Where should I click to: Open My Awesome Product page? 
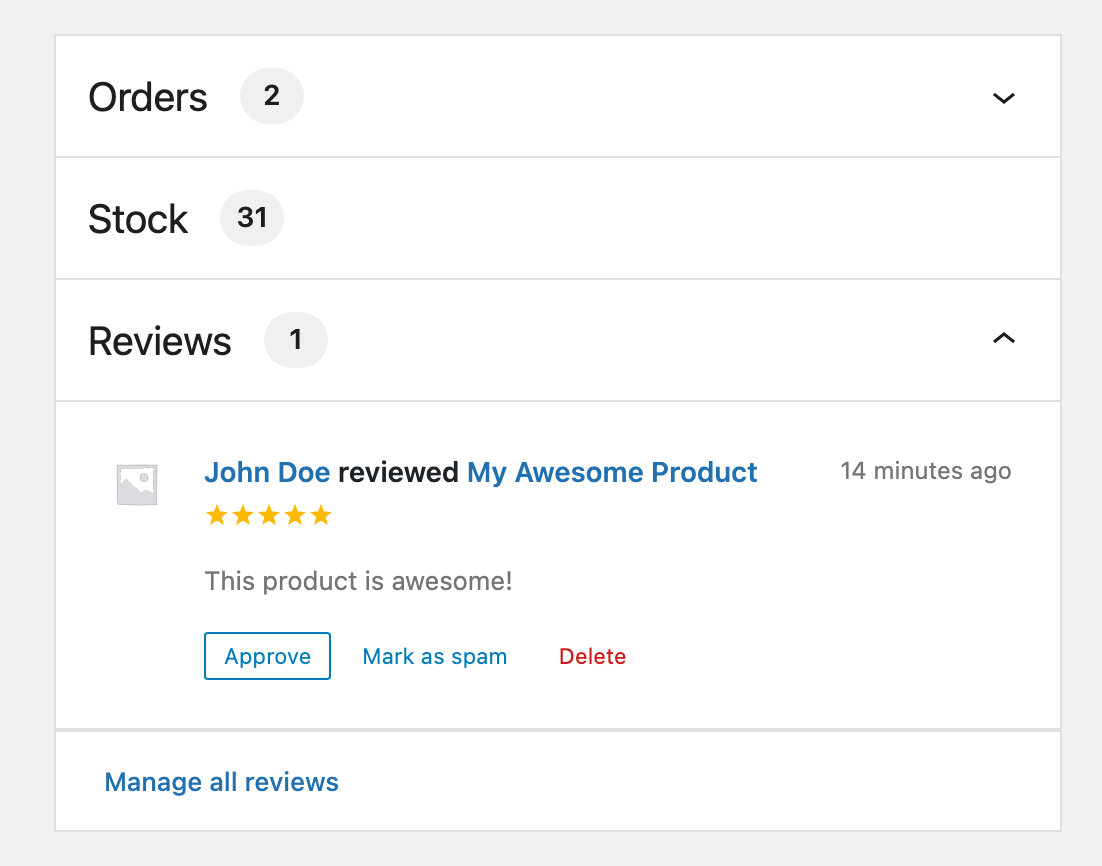(x=612, y=471)
